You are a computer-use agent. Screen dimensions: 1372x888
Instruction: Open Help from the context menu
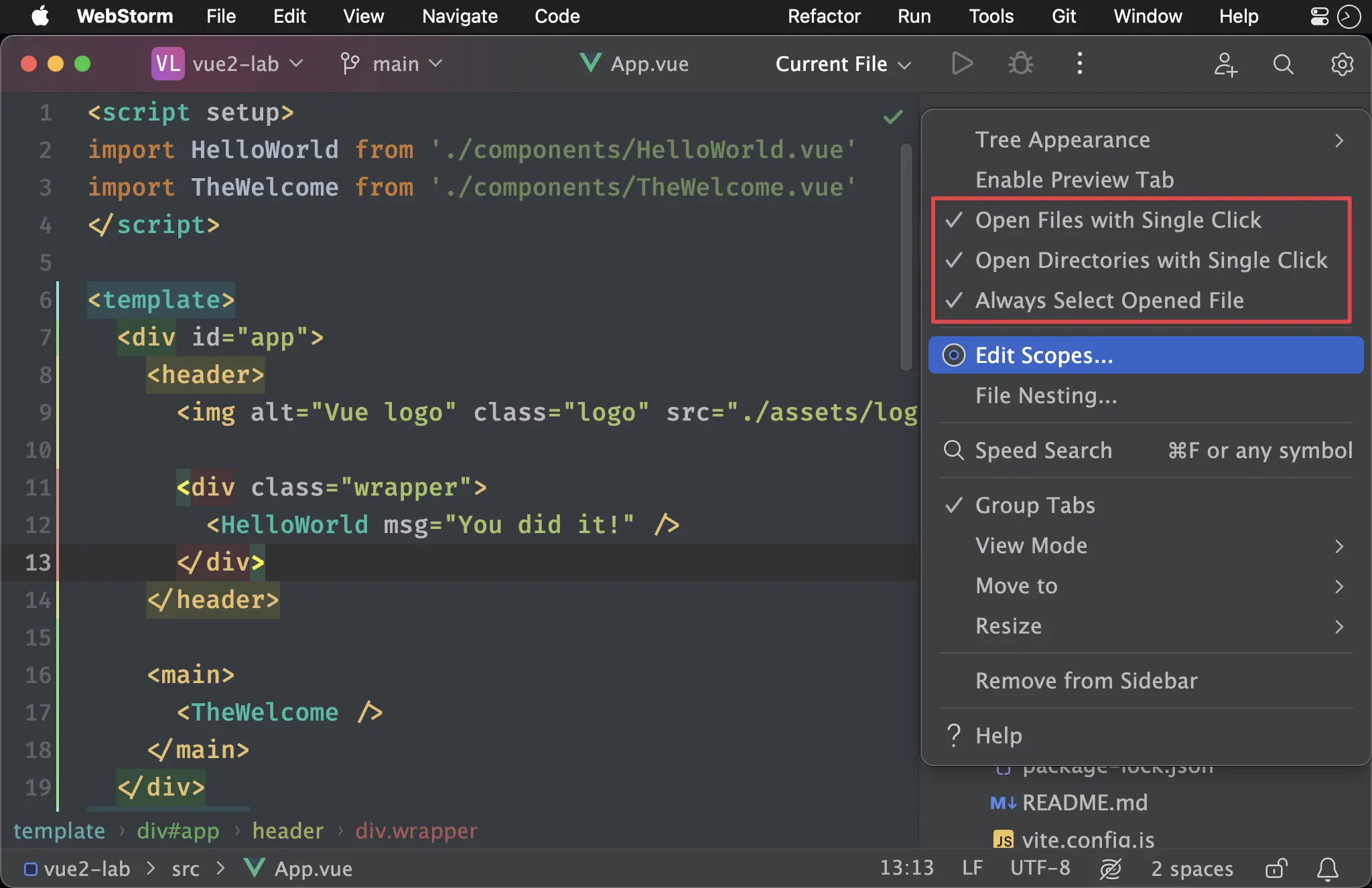(1146, 736)
